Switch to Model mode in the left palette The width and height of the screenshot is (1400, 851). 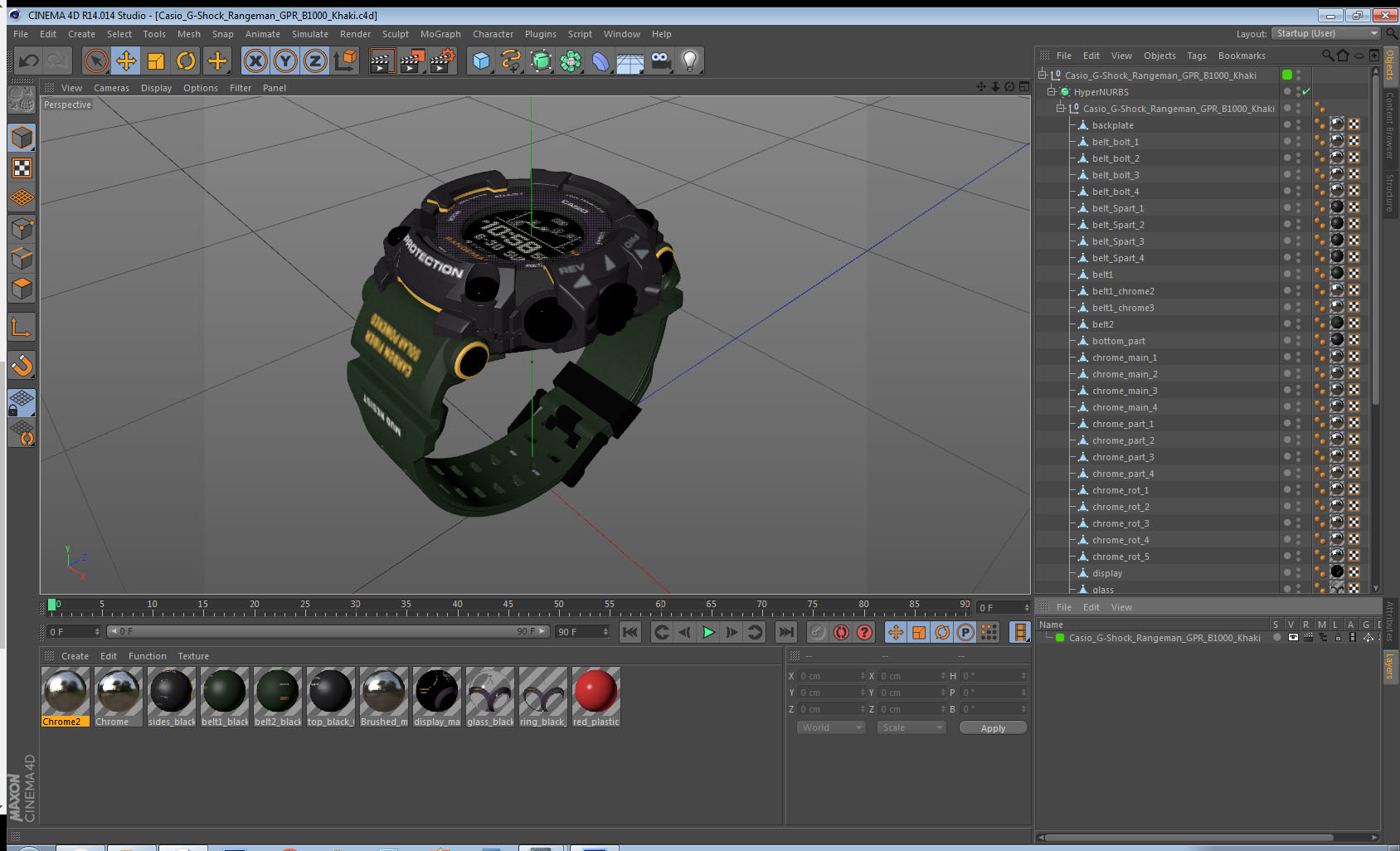coord(22,138)
